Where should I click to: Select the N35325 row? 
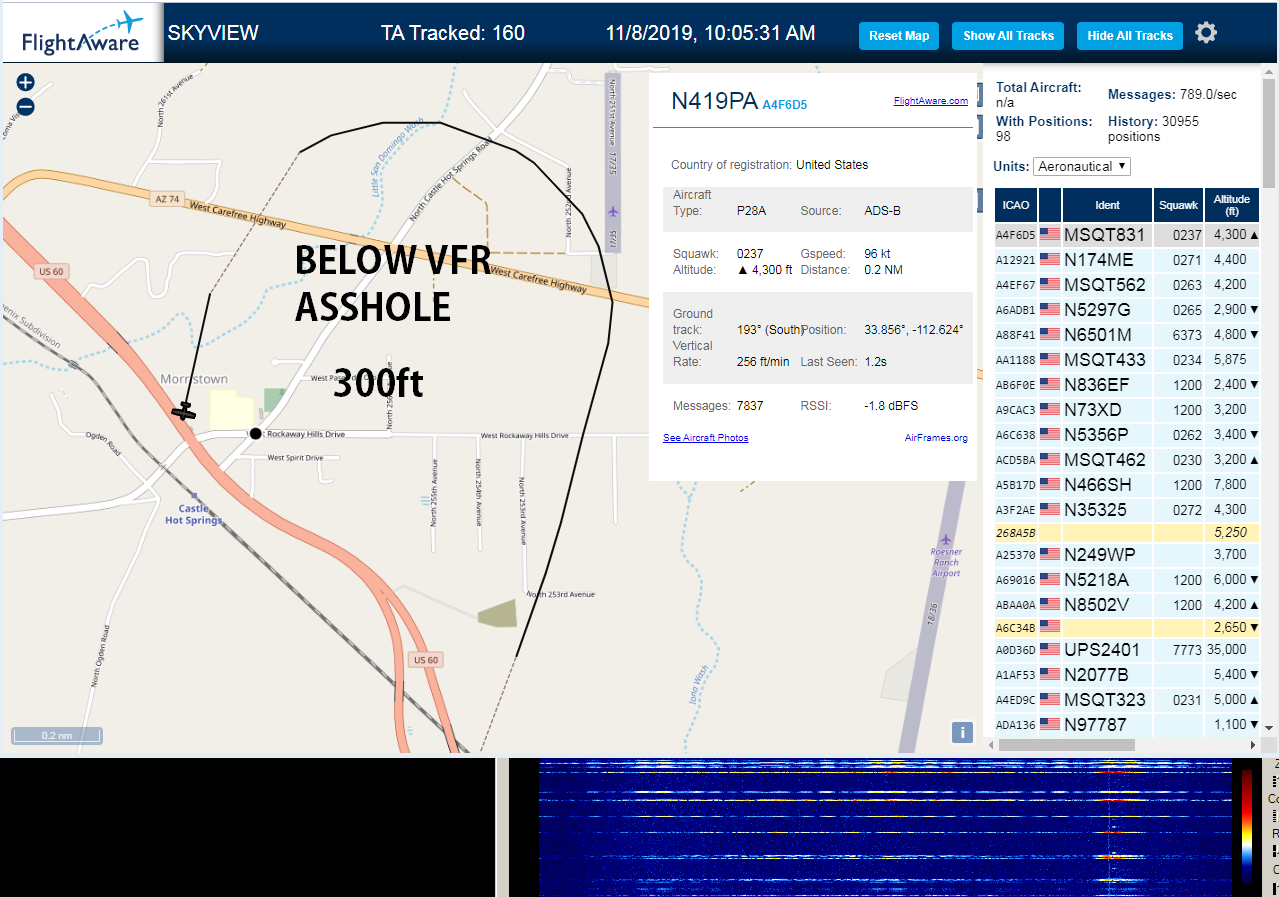[1127, 510]
